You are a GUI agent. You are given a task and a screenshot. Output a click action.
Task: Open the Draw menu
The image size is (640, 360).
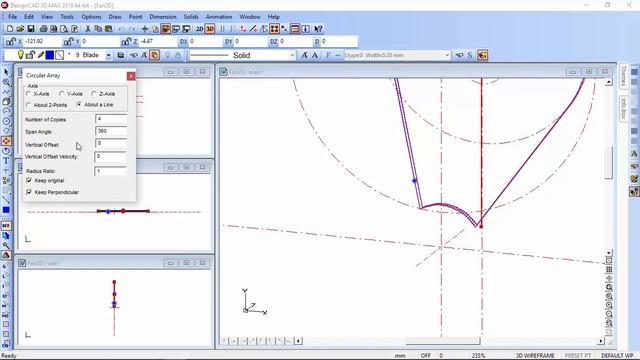click(115, 17)
